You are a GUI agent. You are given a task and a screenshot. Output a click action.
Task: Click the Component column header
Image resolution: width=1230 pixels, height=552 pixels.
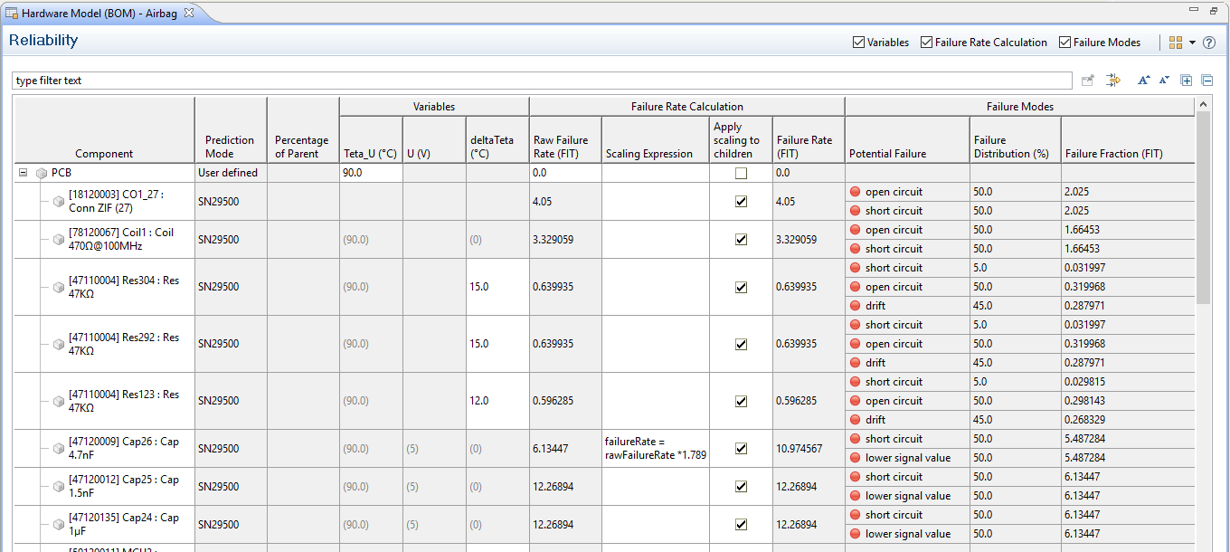(x=104, y=154)
